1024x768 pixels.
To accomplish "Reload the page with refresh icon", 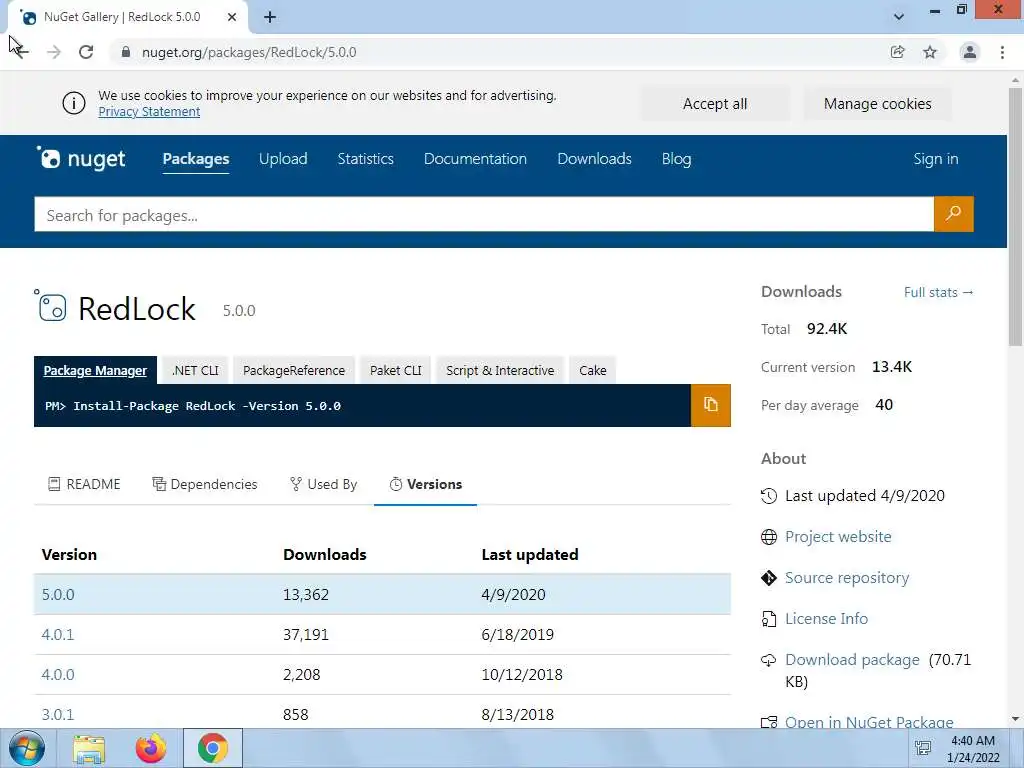I will (x=86, y=52).
